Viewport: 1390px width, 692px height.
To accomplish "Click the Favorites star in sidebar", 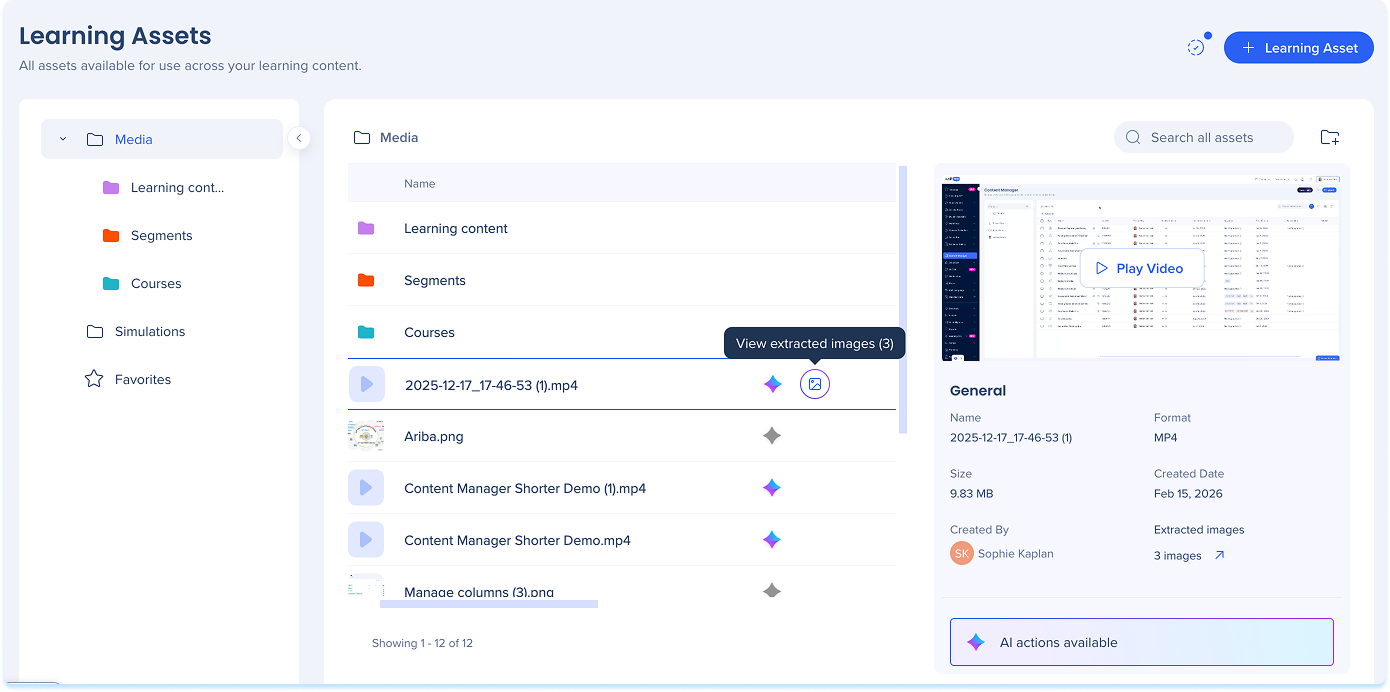I will click(x=94, y=379).
